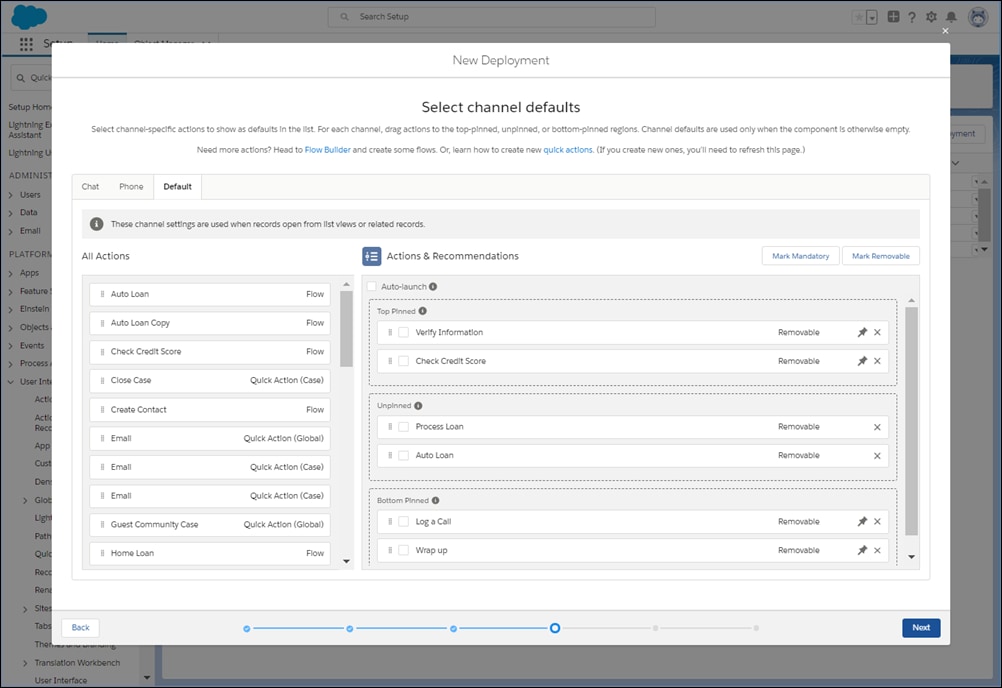Expand the Translation Workbench tree item
The width and height of the screenshot is (1002, 688).
25,663
